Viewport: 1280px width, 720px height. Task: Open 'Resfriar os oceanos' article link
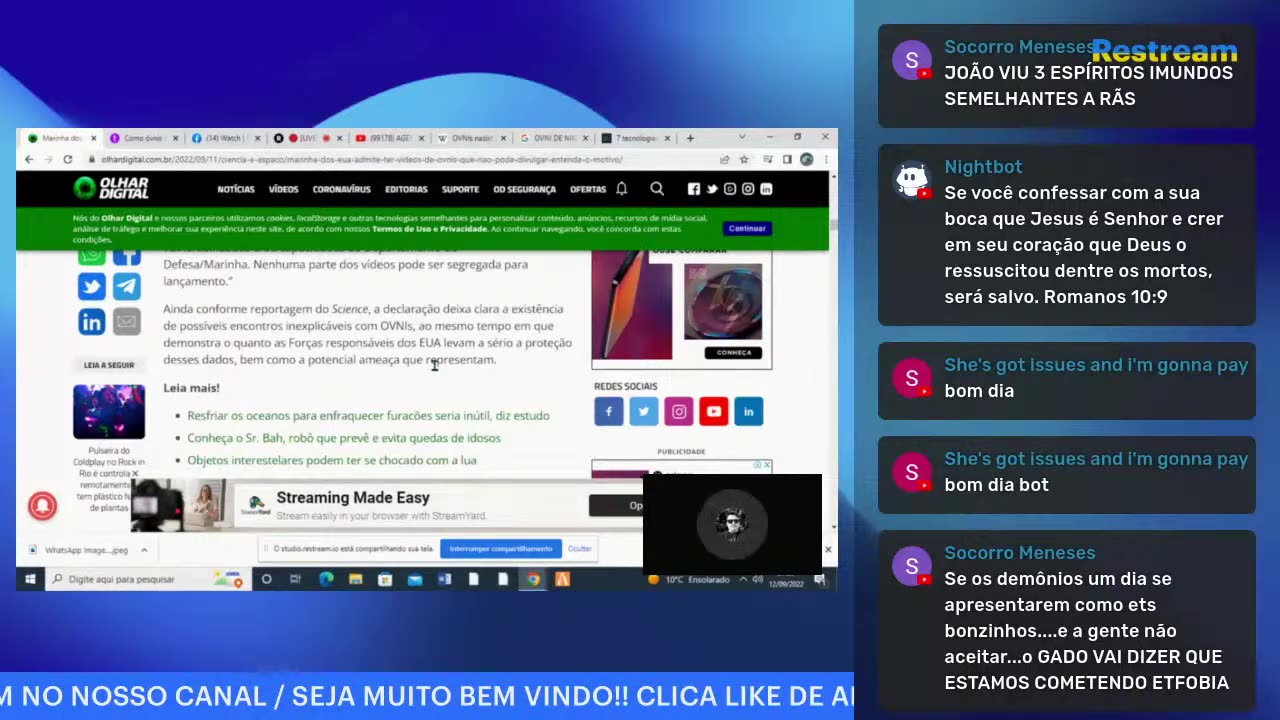(x=368, y=415)
